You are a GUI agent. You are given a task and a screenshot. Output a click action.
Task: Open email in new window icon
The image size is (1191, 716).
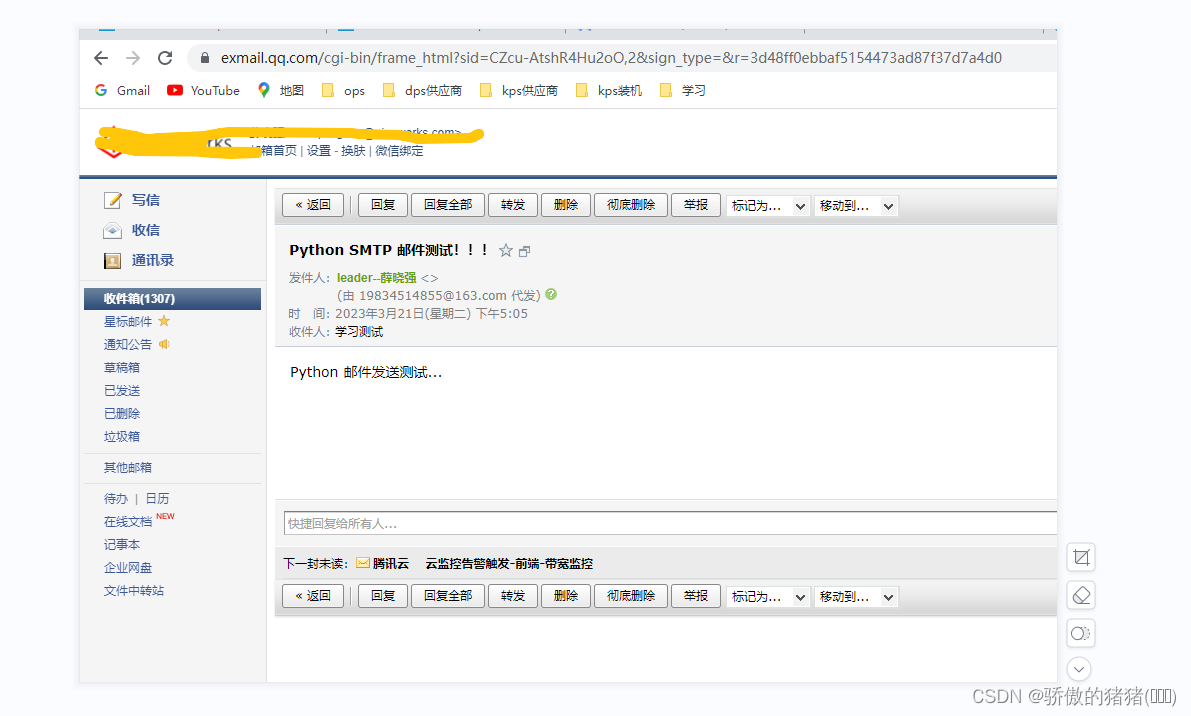click(524, 251)
